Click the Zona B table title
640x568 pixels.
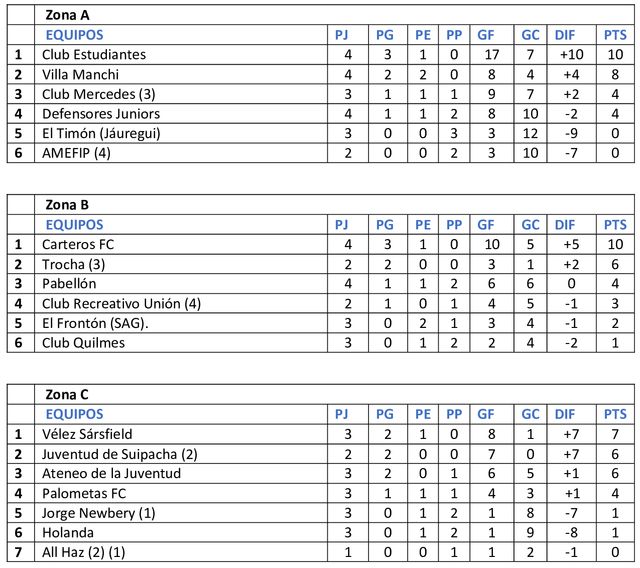66,205
